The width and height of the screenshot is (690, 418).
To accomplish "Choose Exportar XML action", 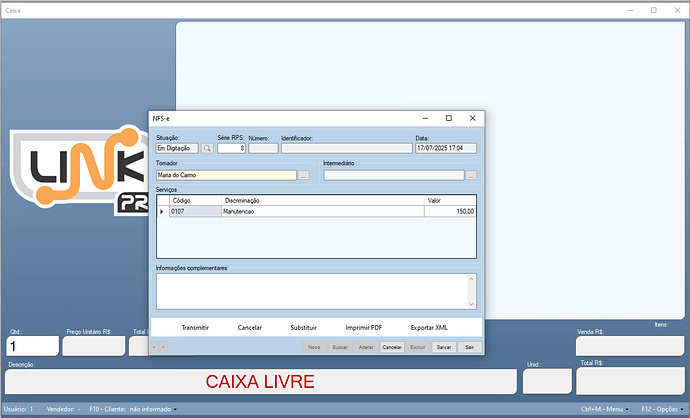I will [x=429, y=327].
